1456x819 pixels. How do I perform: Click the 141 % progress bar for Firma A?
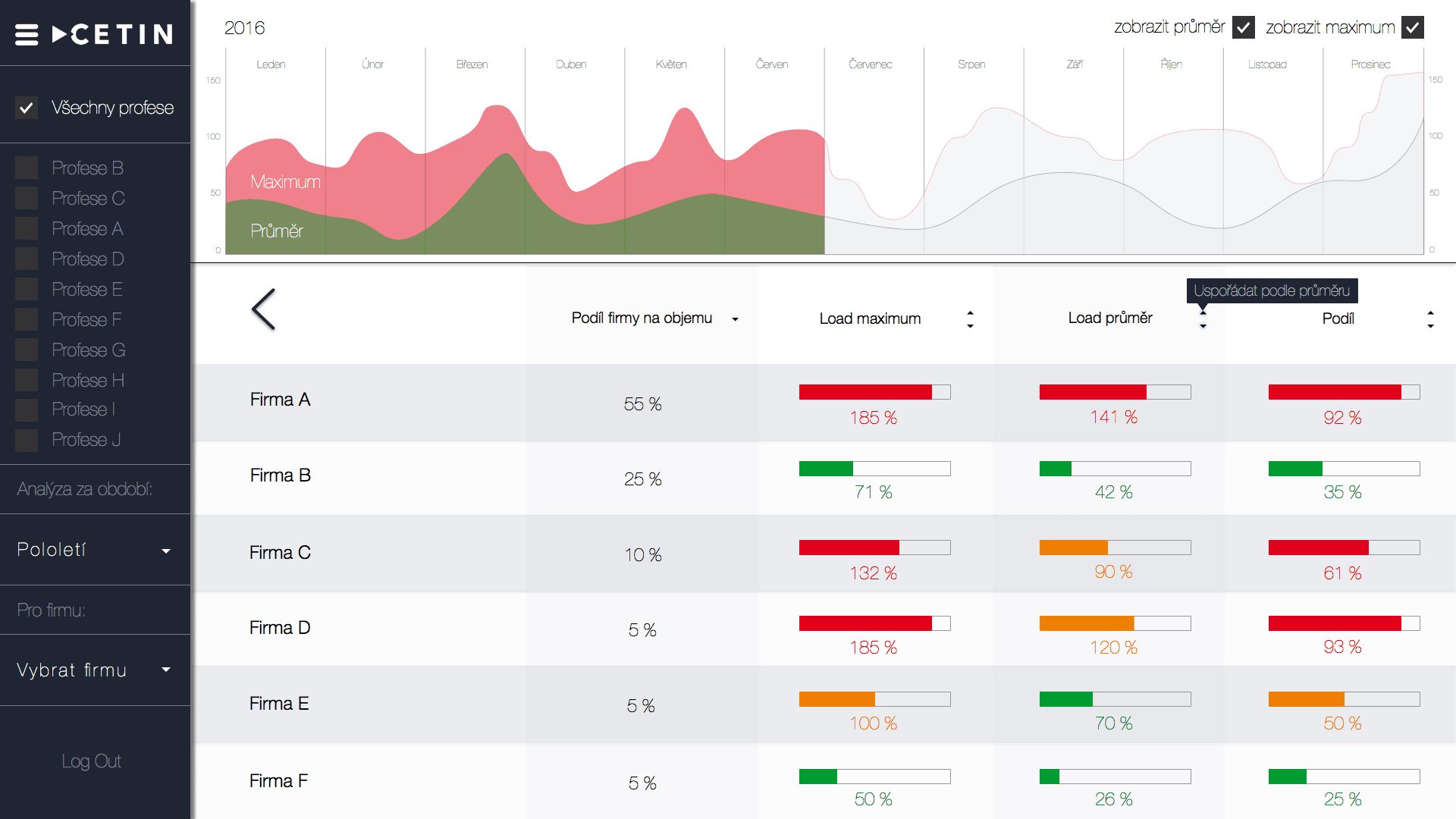coord(1114,392)
